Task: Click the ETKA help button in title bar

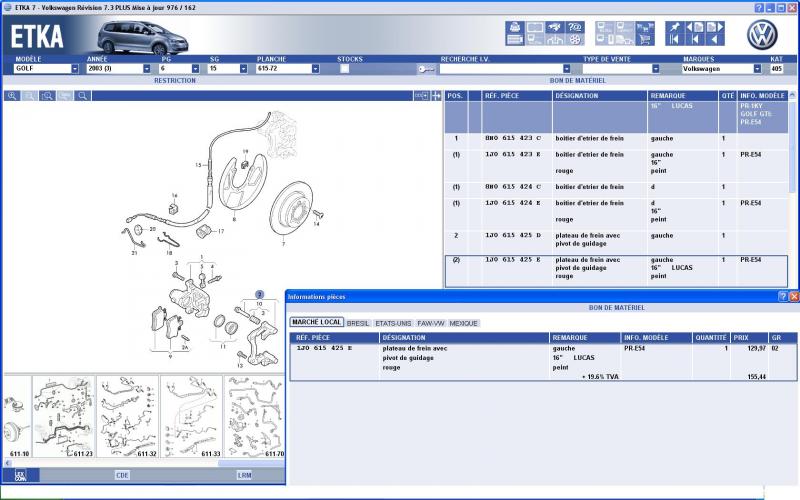Action: coord(759,8)
